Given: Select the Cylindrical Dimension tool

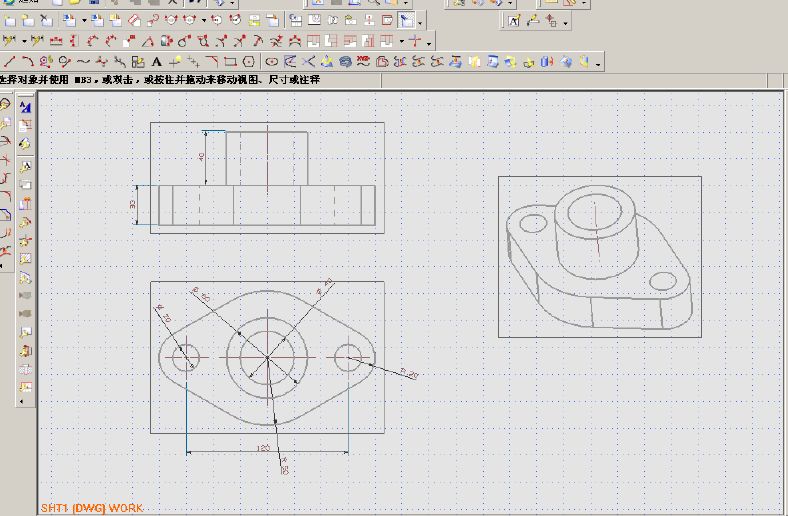Looking at the screenshot, I should (166, 41).
